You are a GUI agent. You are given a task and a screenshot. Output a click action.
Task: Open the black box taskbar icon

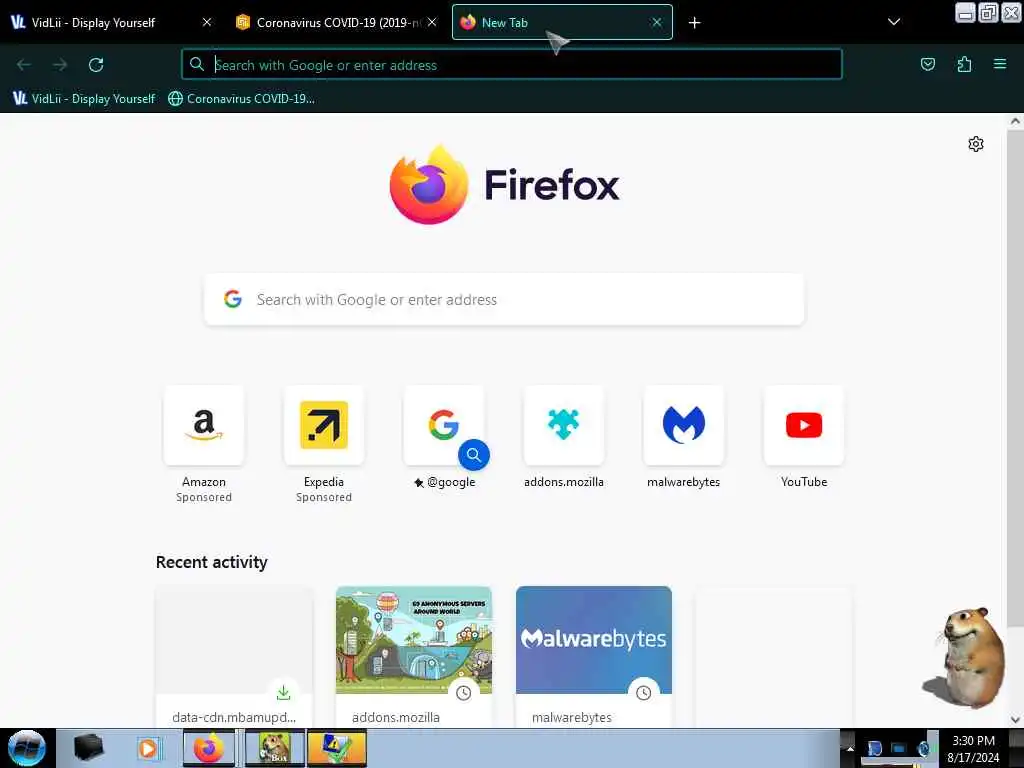click(x=88, y=748)
